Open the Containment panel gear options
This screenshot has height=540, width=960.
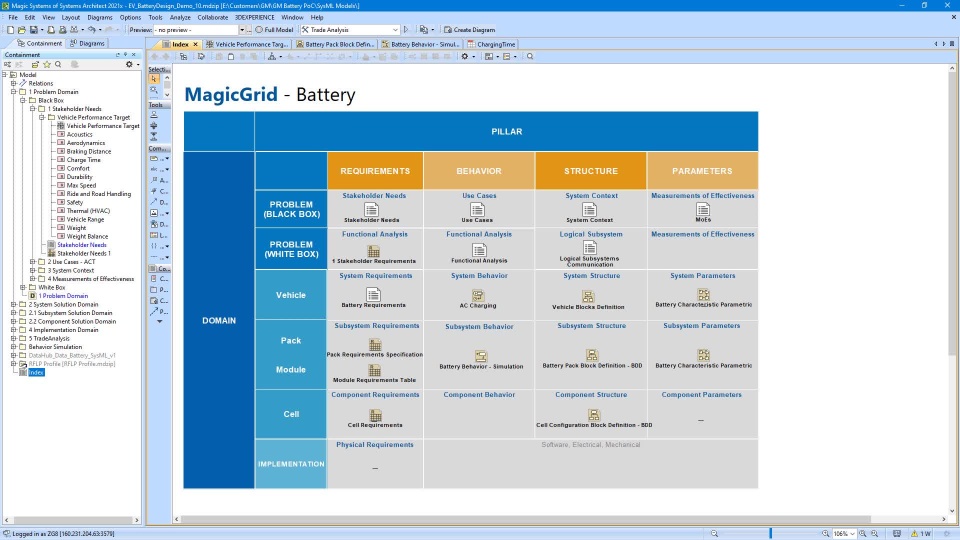[129, 64]
